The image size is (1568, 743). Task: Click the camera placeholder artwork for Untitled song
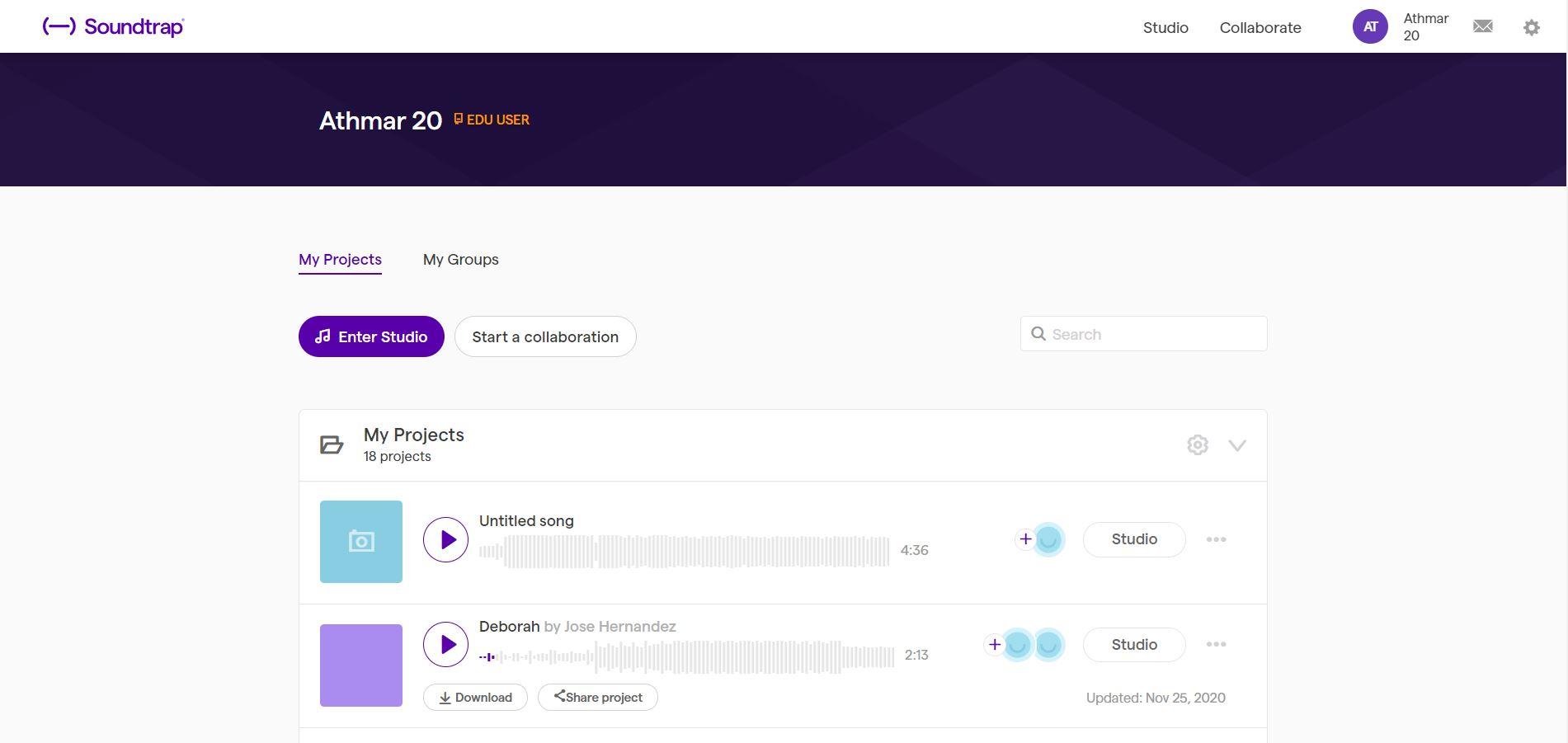click(x=360, y=541)
